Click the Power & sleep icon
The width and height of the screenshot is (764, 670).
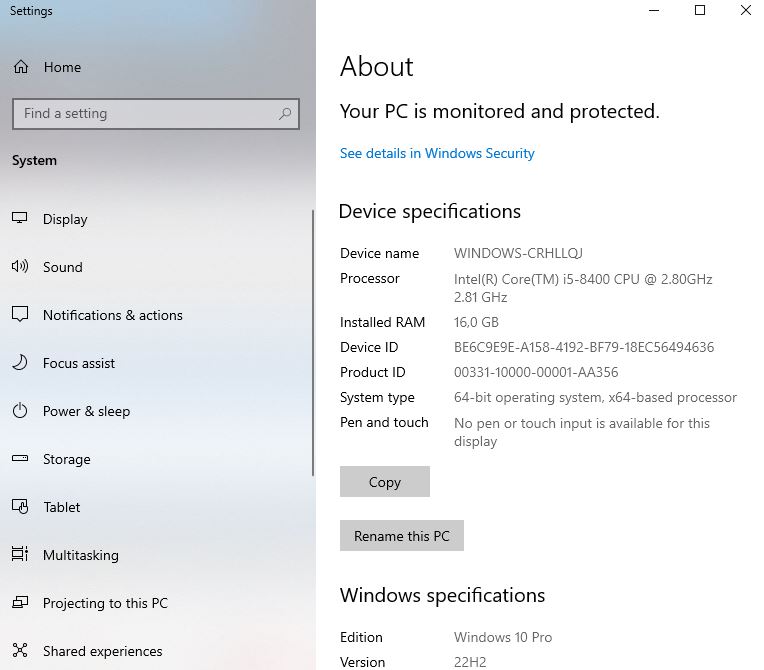point(20,411)
